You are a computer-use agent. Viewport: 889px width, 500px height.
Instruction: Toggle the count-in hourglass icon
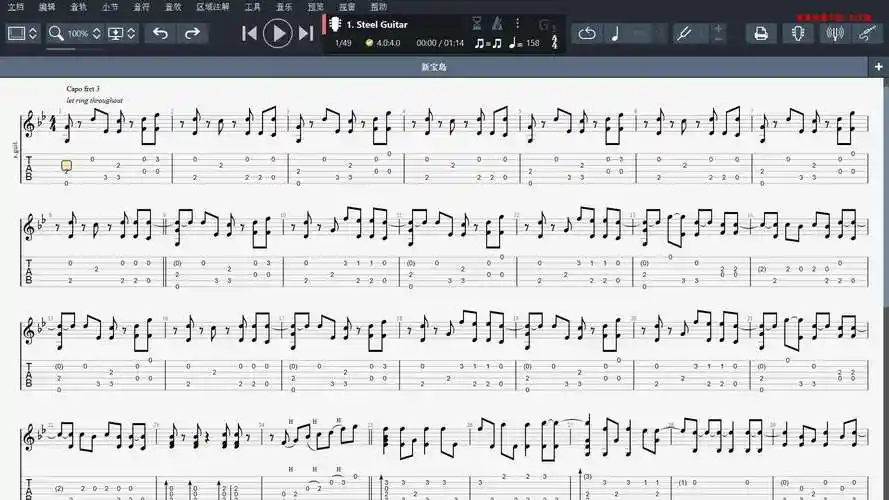pos(477,22)
